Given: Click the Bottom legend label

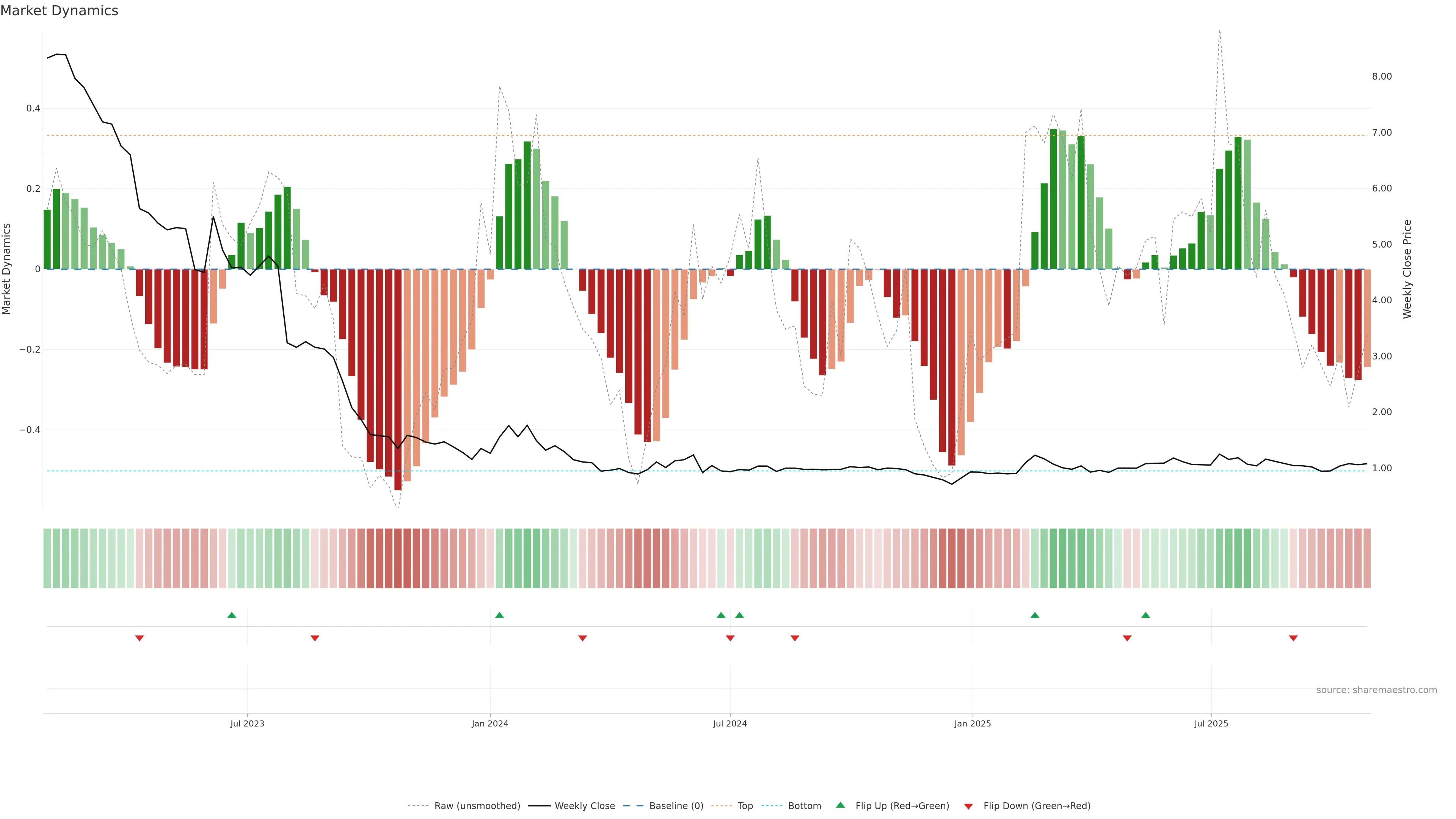Looking at the screenshot, I should [804, 806].
